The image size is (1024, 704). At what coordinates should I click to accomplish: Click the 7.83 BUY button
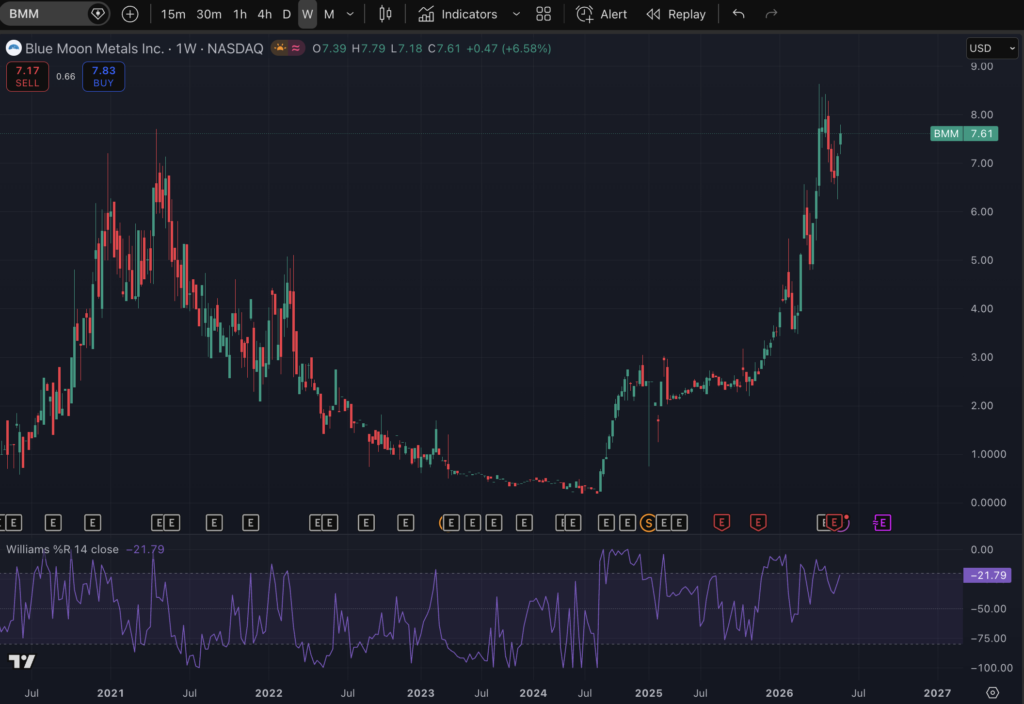[x=103, y=76]
